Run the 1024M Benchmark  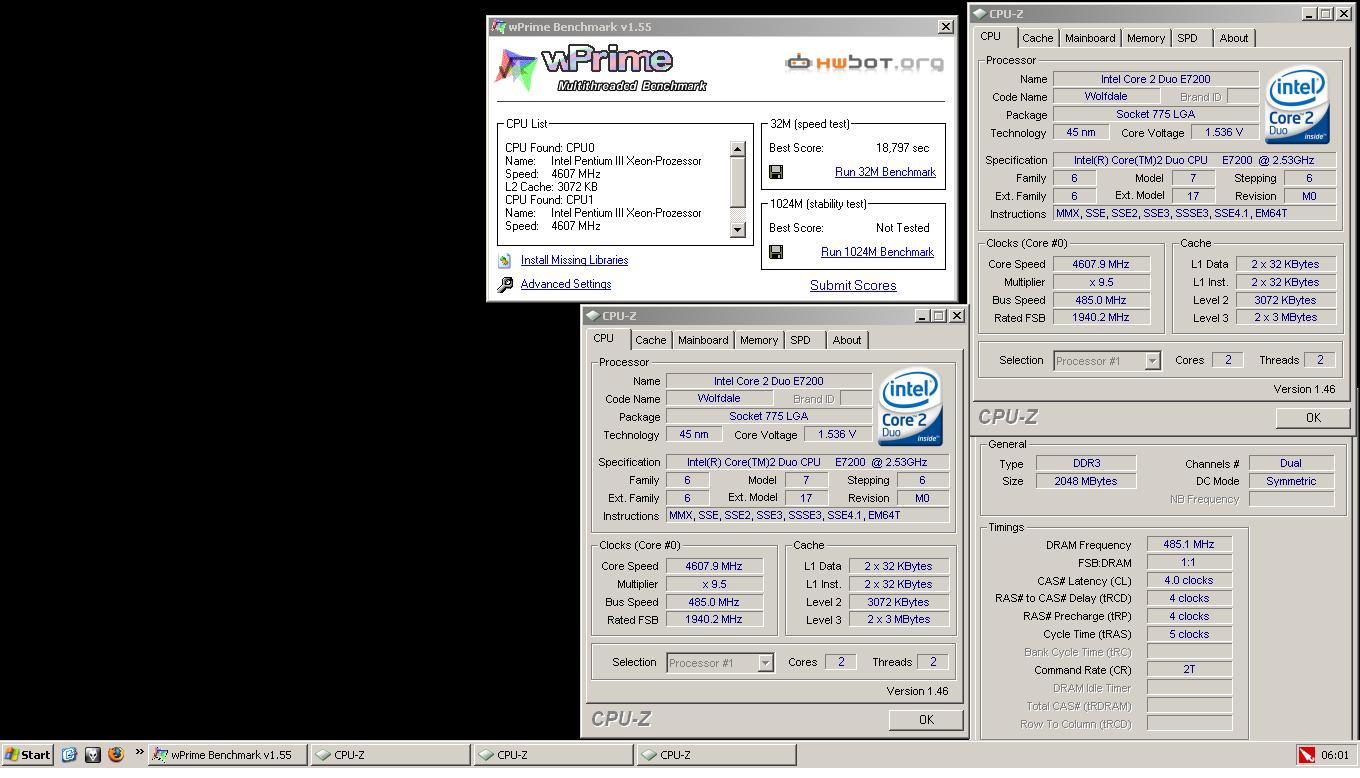[x=877, y=252]
